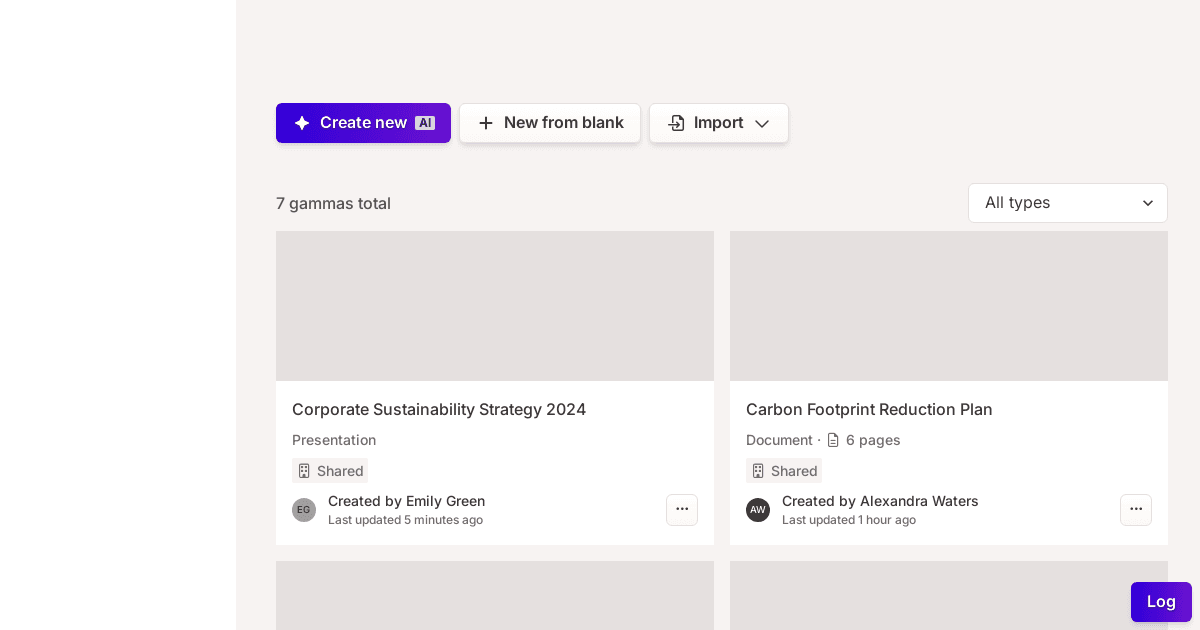This screenshot has width=1200, height=630.
Task: Expand the All types filter dropdown
Action: (1068, 203)
